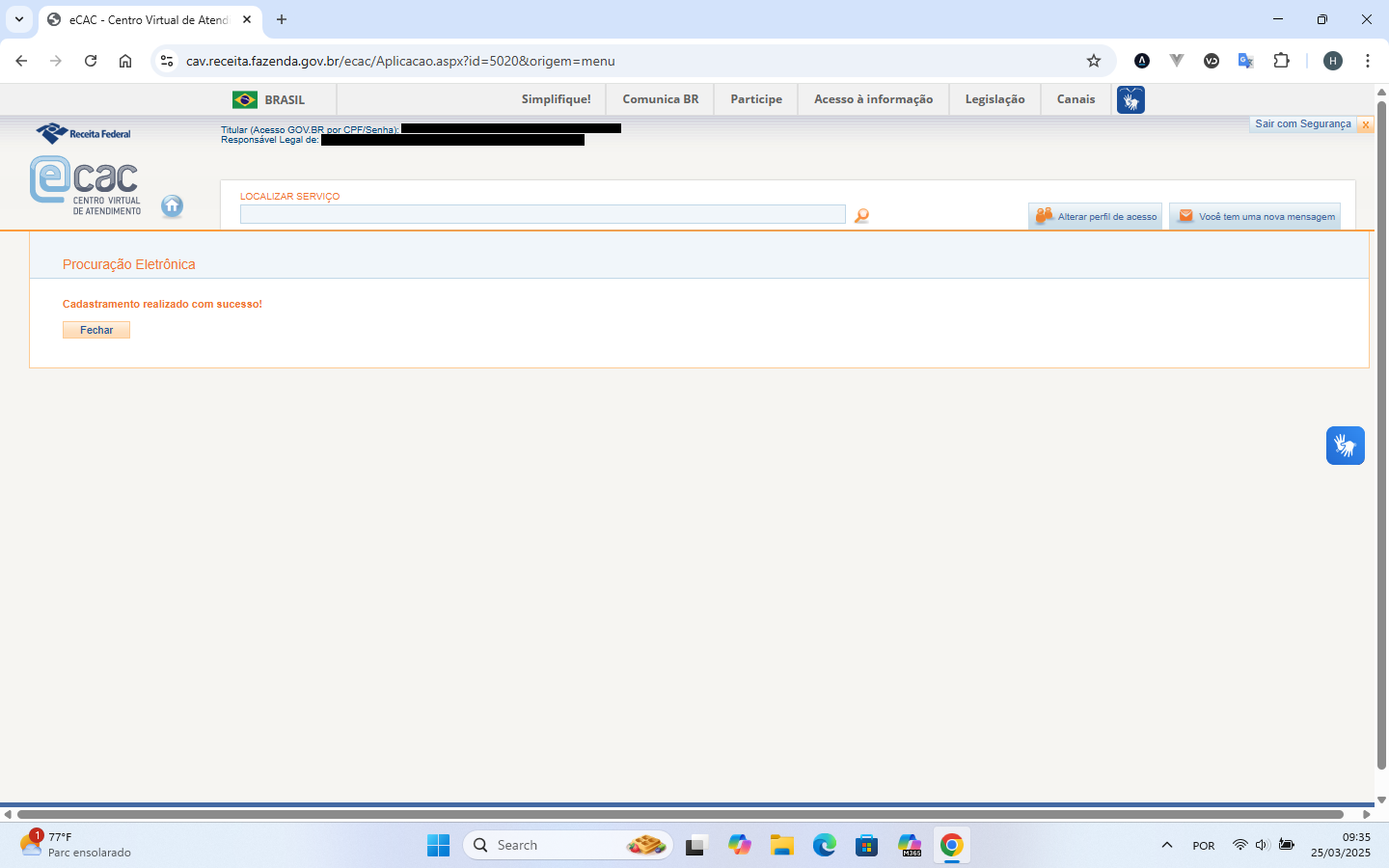
Task: Click the eCAC home icon
Action: [x=172, y=205]
